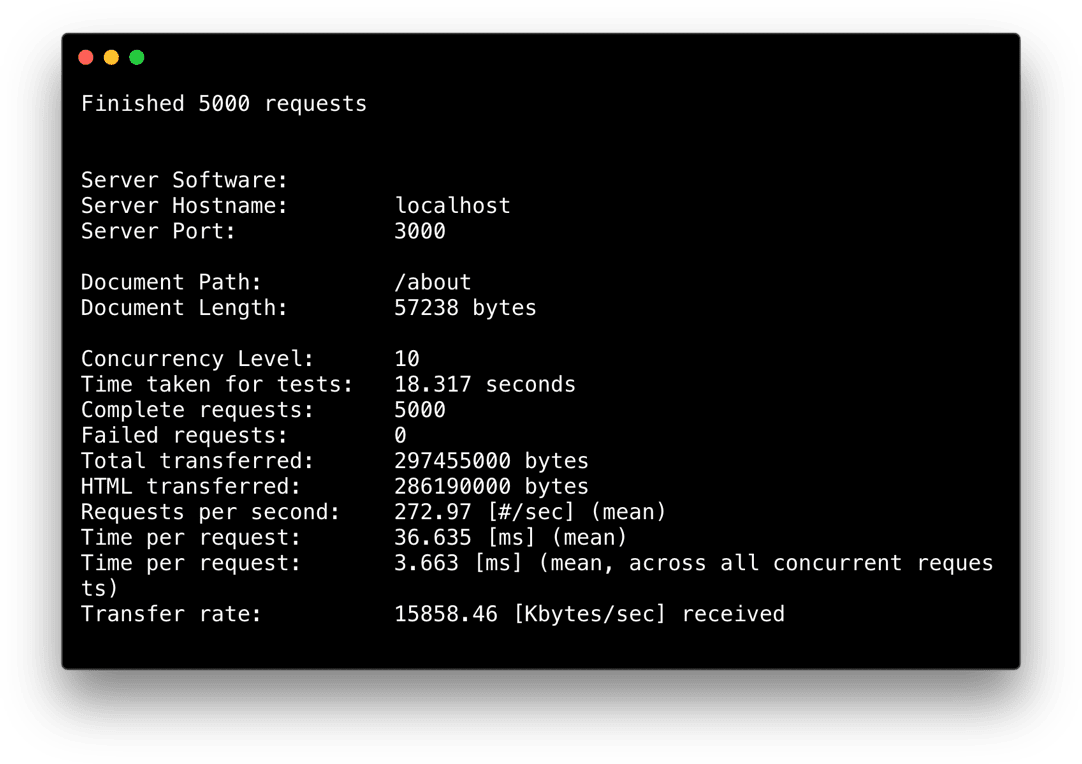Select the 'localhost' hostname value
Screen dimensions: 1082x764
pyautogui.click(x=452, y=206)
